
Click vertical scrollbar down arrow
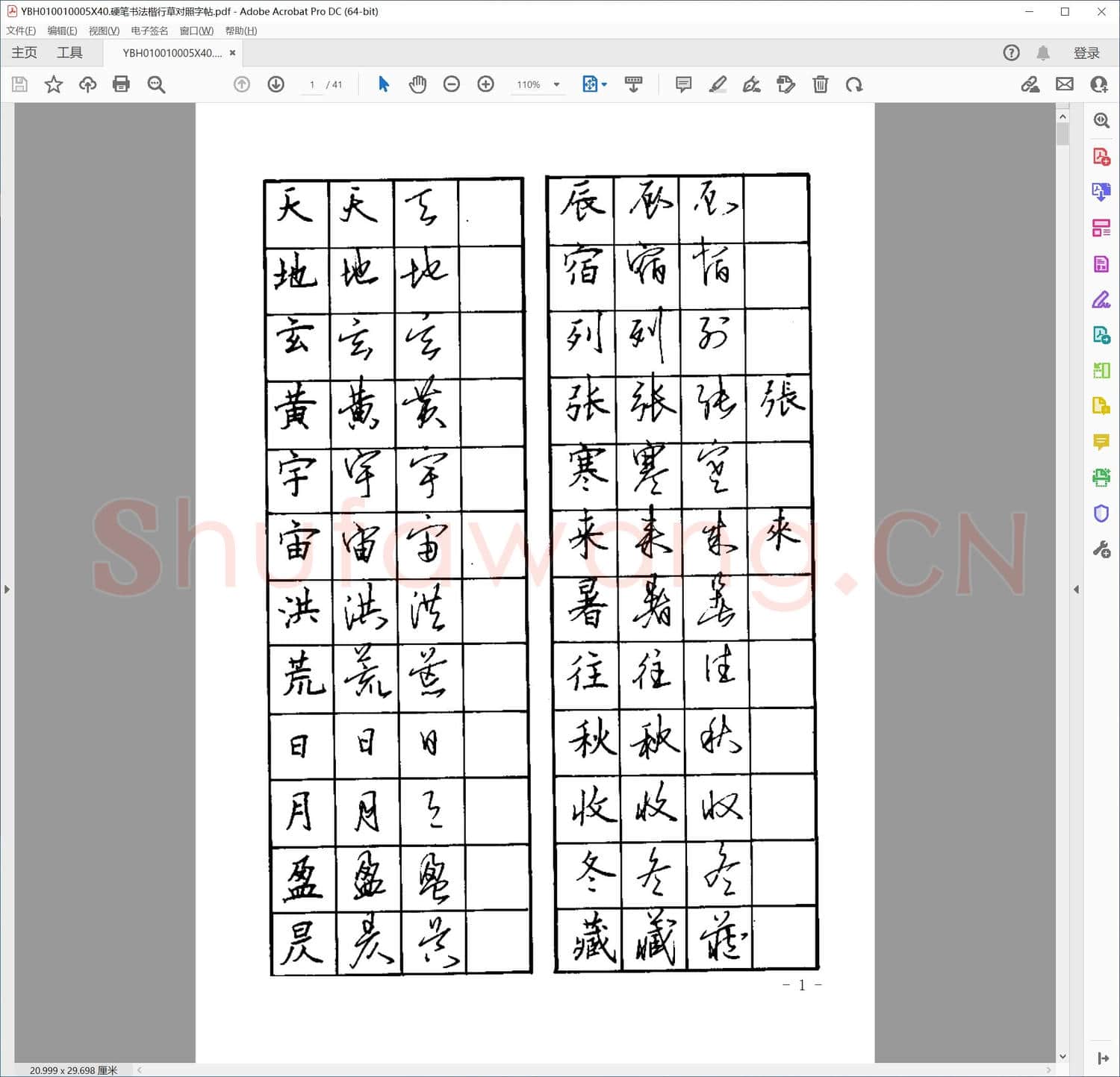coord(1063,1056)
